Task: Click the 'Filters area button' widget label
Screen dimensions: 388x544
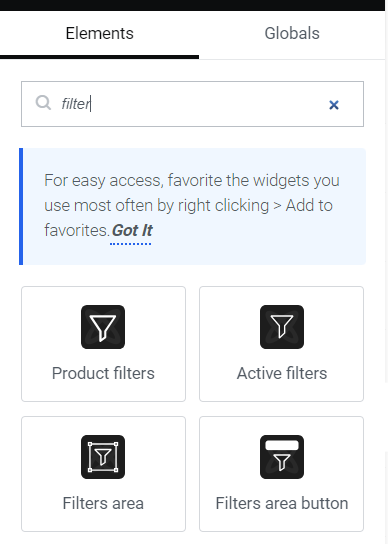Action: (x=282, y=503)
